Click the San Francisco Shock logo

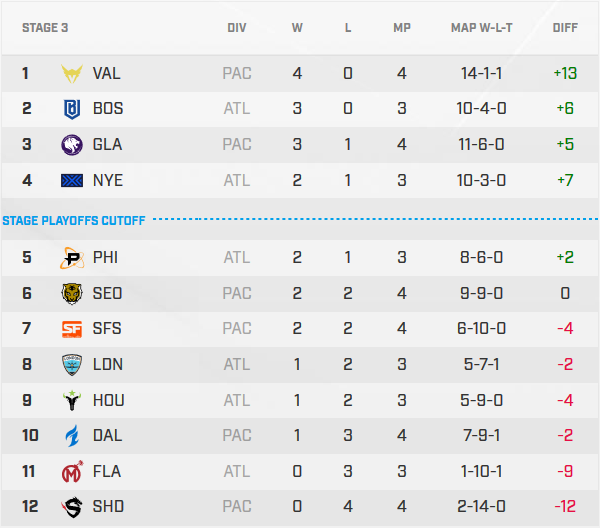pyautogui.click(x=73, y=329)
